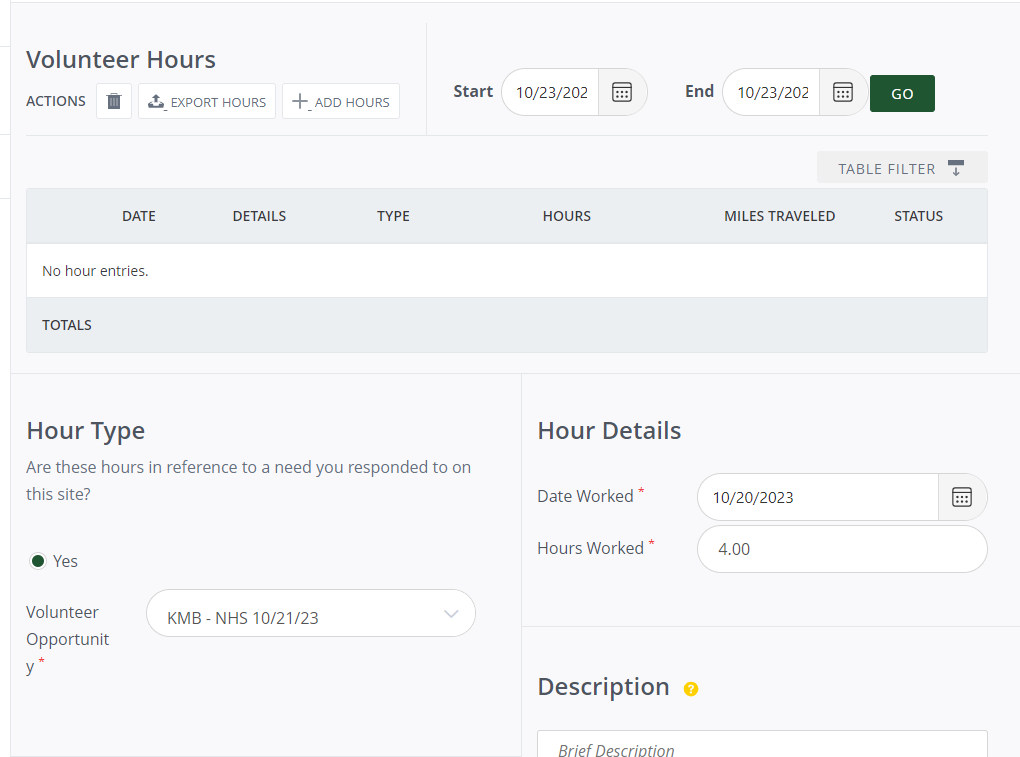Click the Status column header
The image size is (1020, 757).
[918, 216]
